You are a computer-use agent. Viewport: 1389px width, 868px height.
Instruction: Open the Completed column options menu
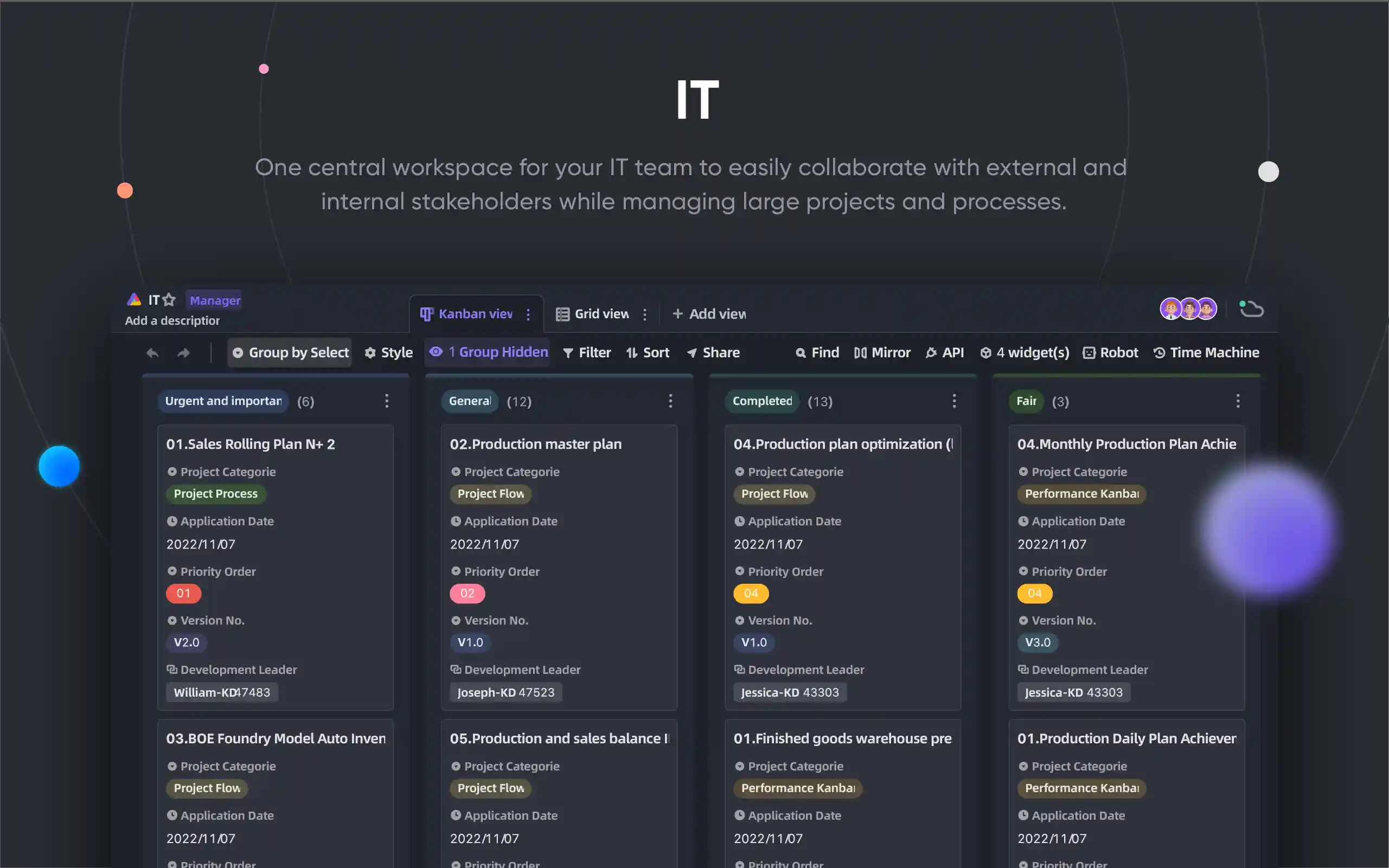(955, 401)
